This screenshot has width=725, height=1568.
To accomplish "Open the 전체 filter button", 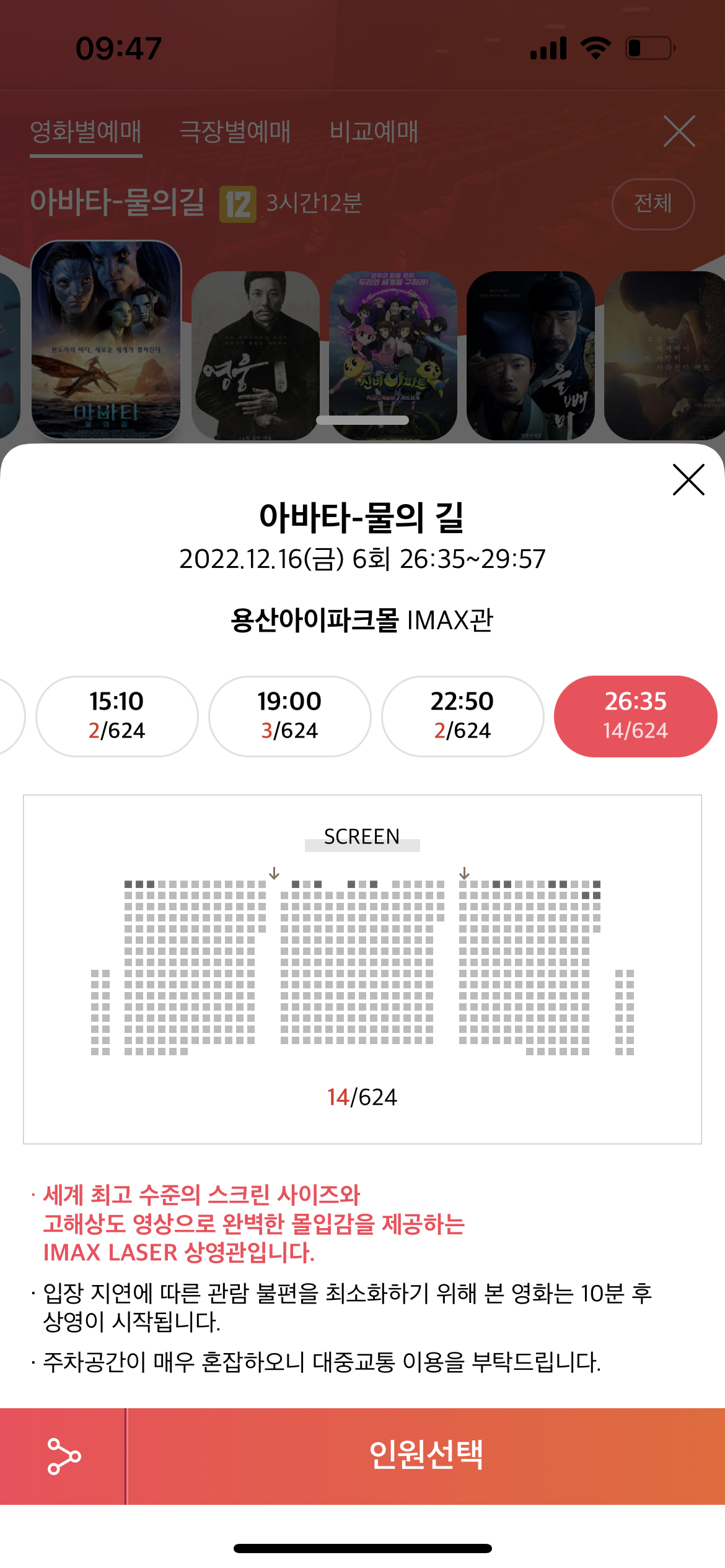I will [652, 204].
